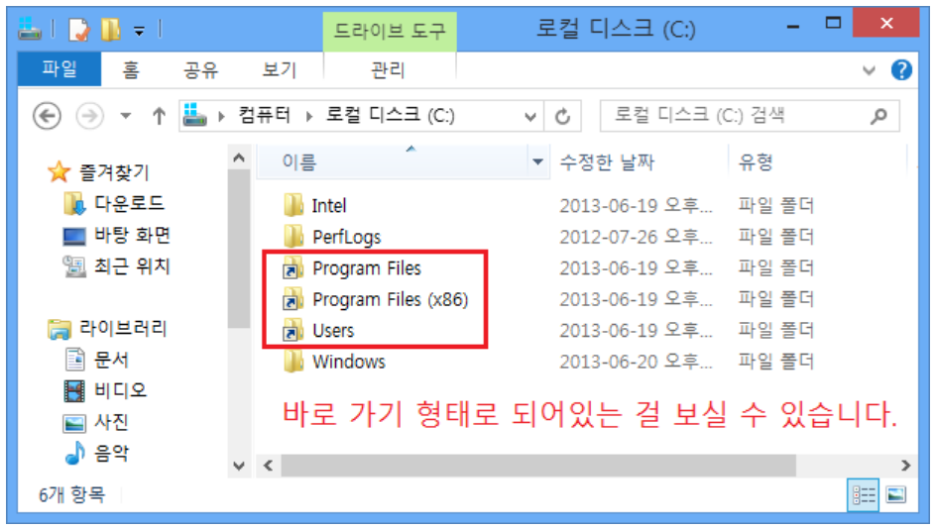Click the navigation pane vertical scrollbar thumb

(239, 249)
